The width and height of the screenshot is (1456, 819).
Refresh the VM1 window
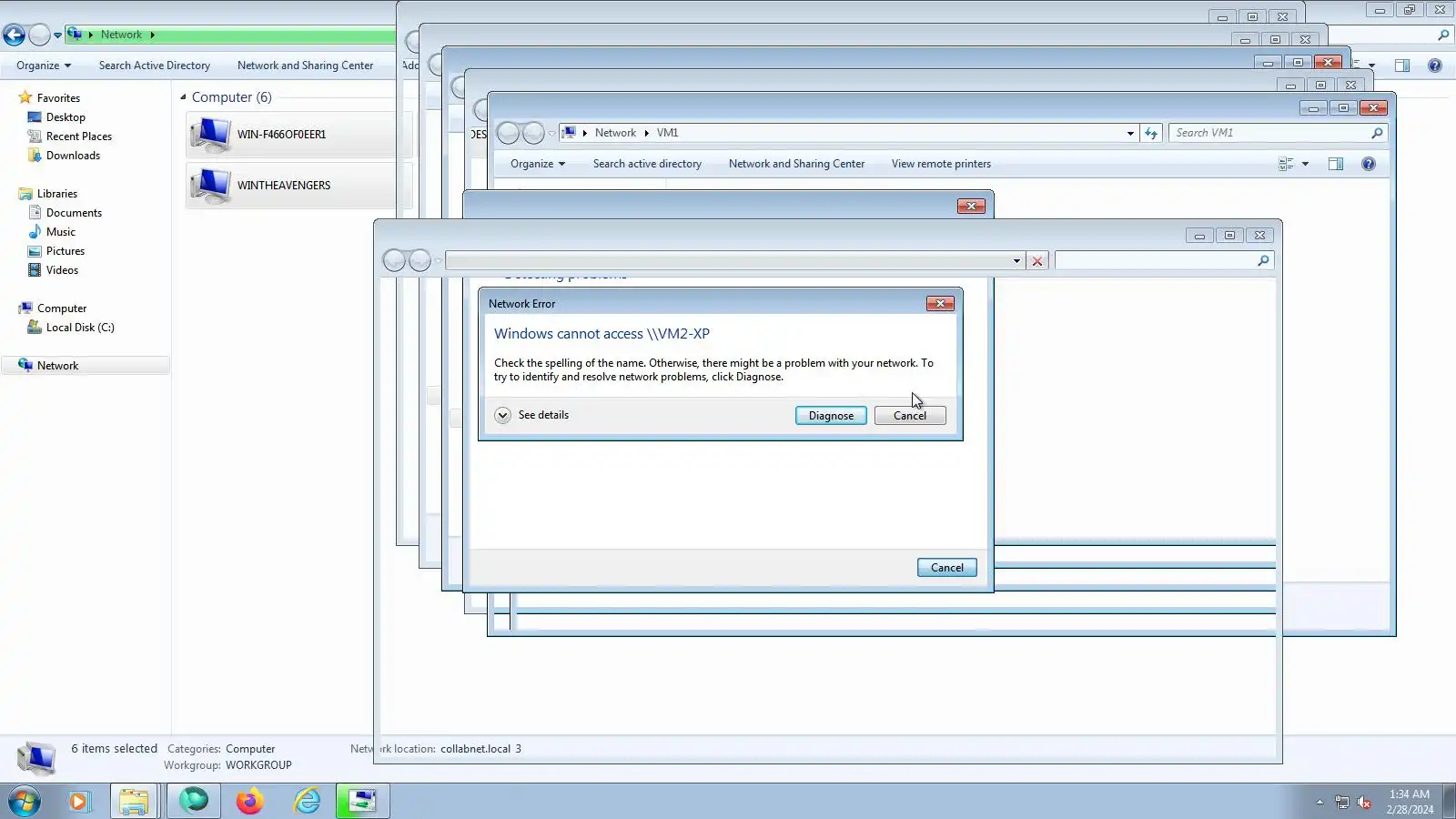(x=1151, y=133)
